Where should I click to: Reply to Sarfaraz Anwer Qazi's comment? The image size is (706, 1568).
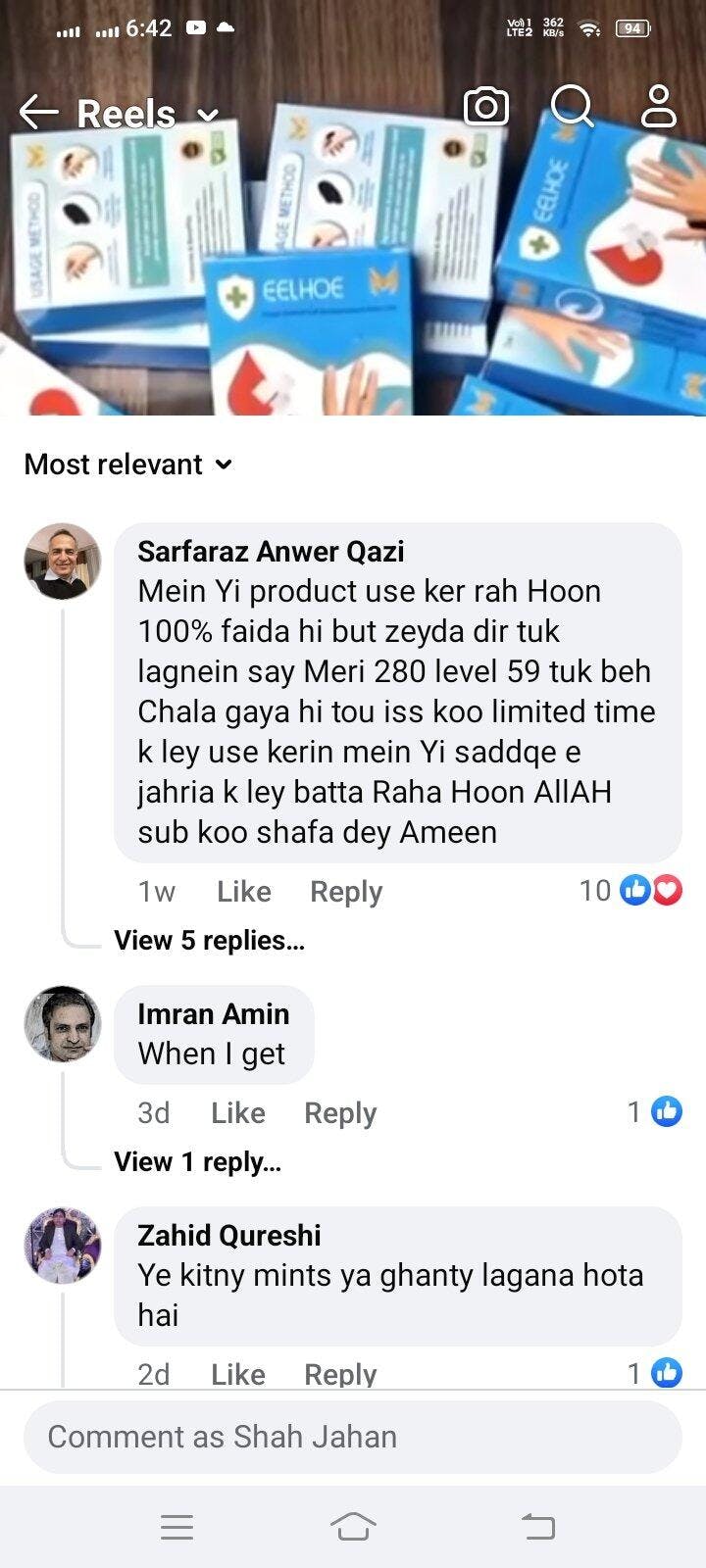point(345,892)
